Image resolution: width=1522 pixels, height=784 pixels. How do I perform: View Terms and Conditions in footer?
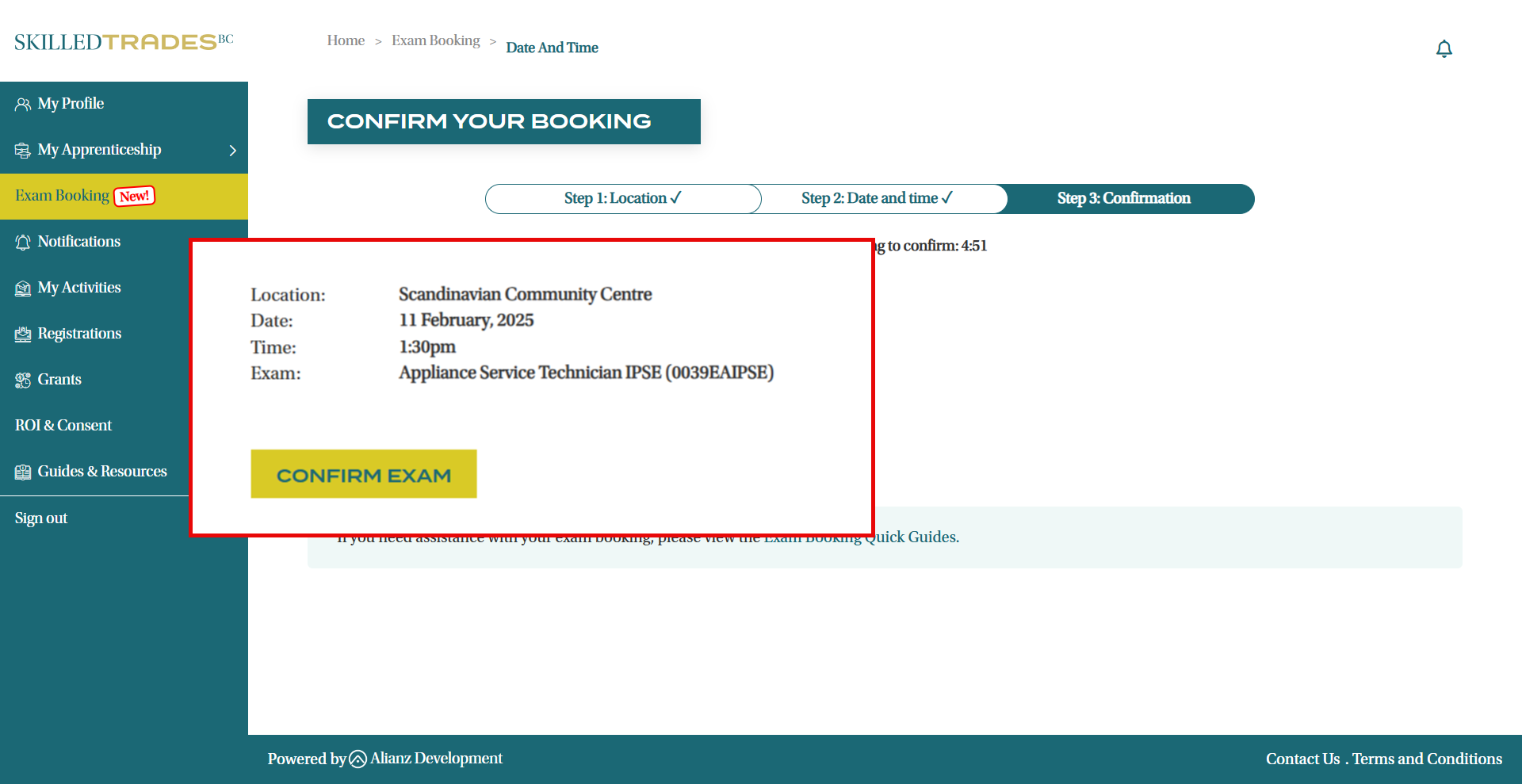coord(1427,759)
